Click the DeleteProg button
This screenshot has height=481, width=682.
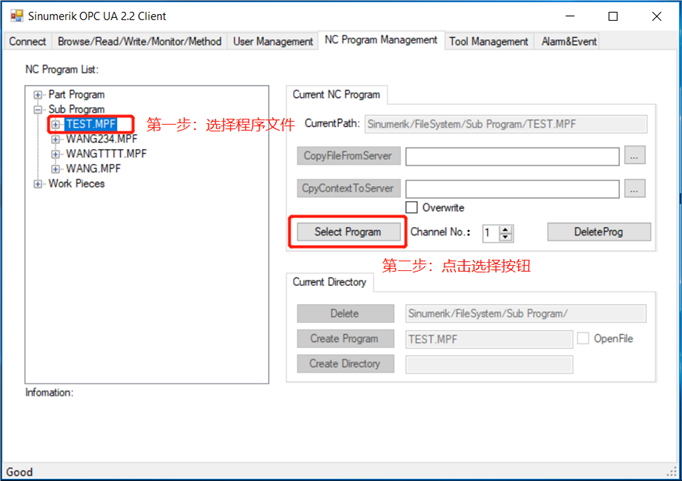[x=599, y=232]
